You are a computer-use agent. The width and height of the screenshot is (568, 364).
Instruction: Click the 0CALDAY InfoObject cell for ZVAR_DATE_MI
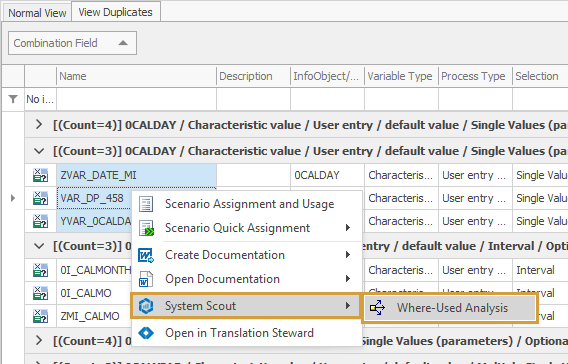click(327, 175)
